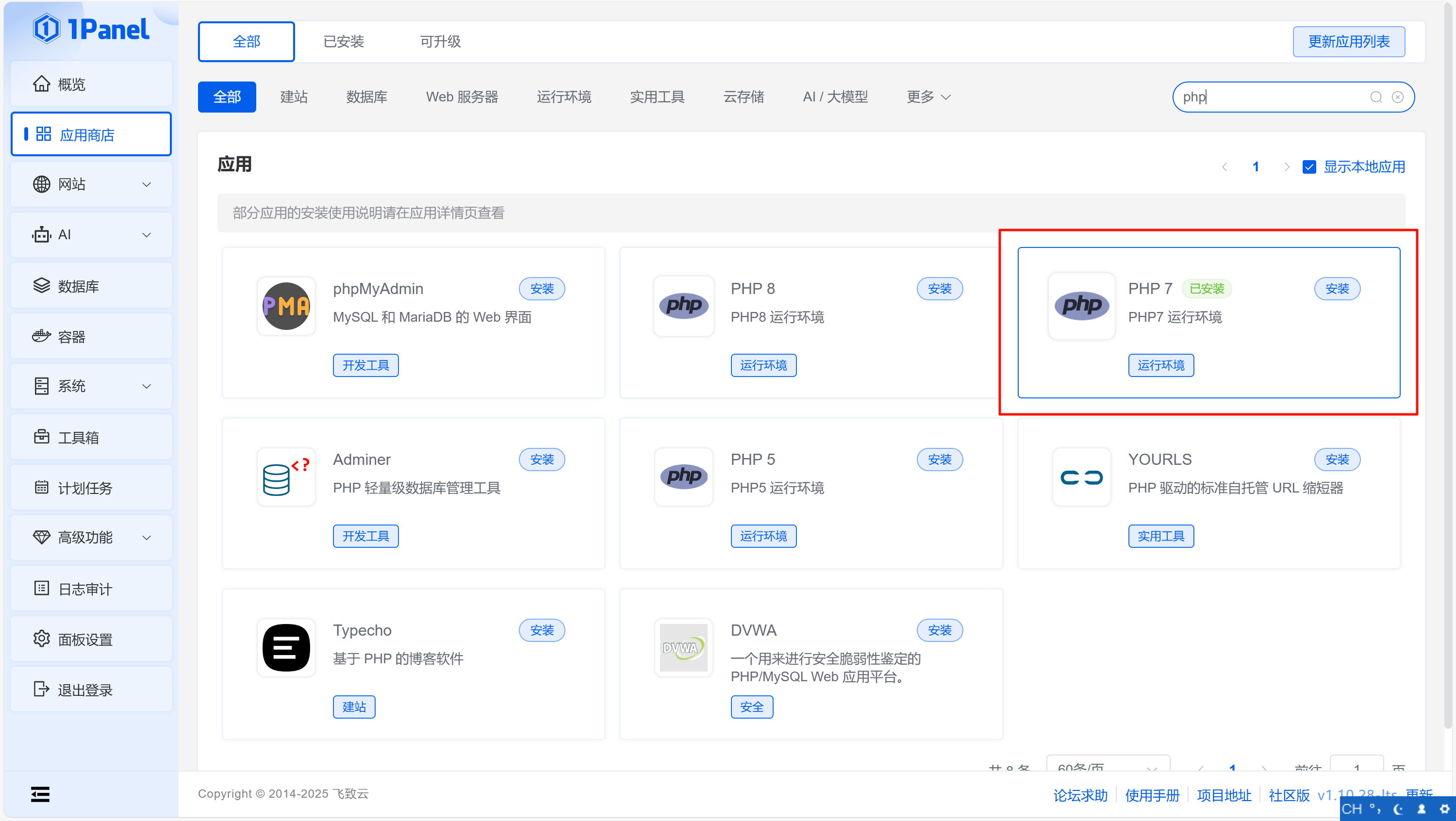Viewport: 1456px width, 821px height.
Task: Open the Typecho app icon
Action: pyautogui.click(x=286, y=648)
